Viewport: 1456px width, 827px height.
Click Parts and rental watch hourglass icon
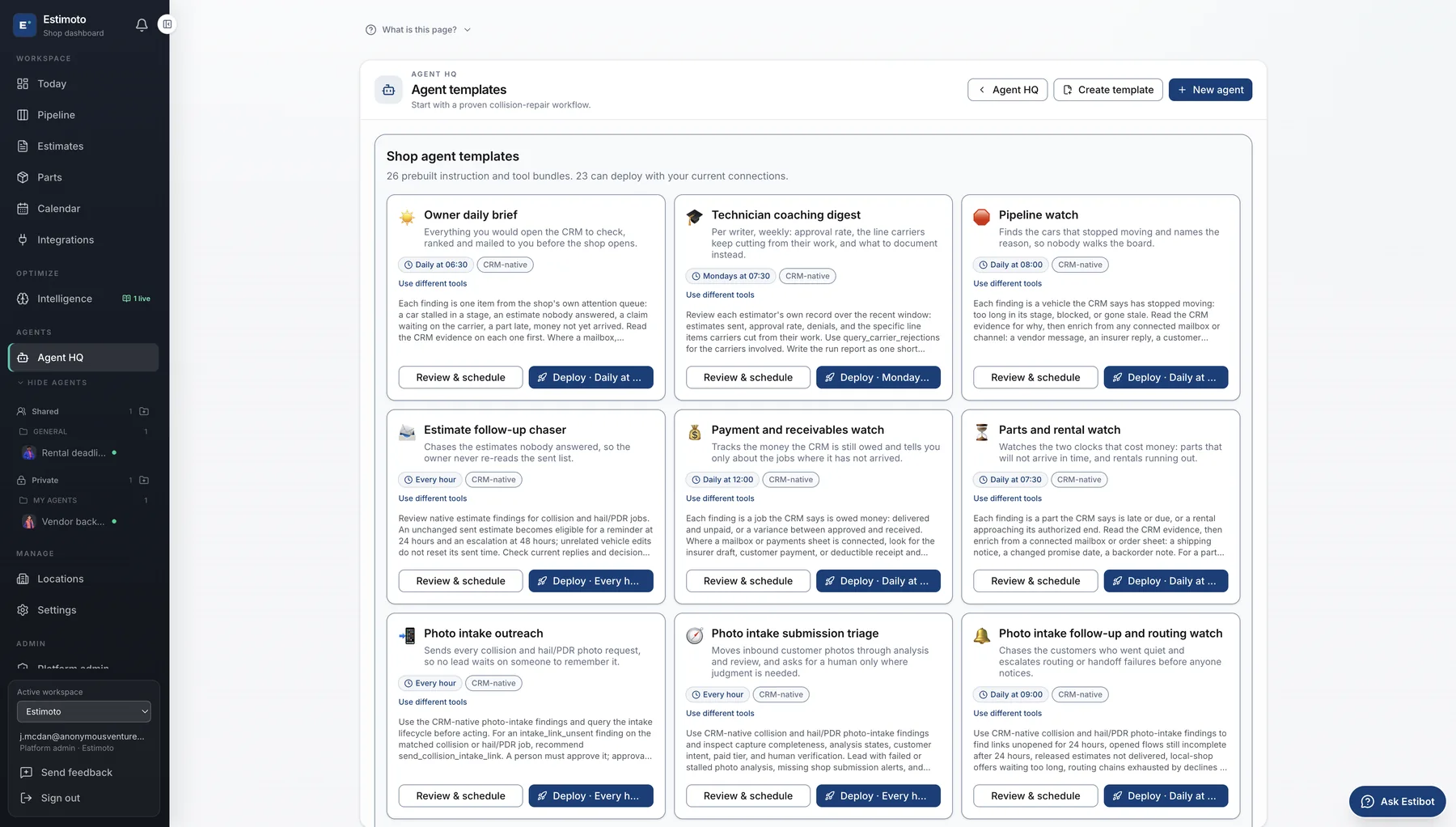coord(982,432)
